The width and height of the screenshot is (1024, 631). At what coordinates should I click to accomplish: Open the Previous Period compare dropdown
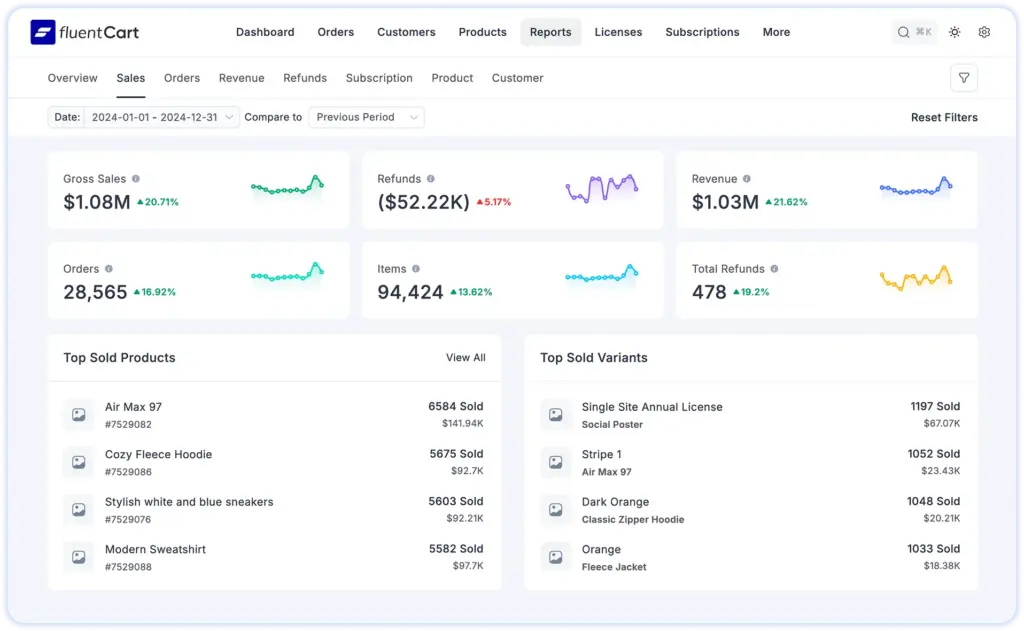click(x=365, y=116)
